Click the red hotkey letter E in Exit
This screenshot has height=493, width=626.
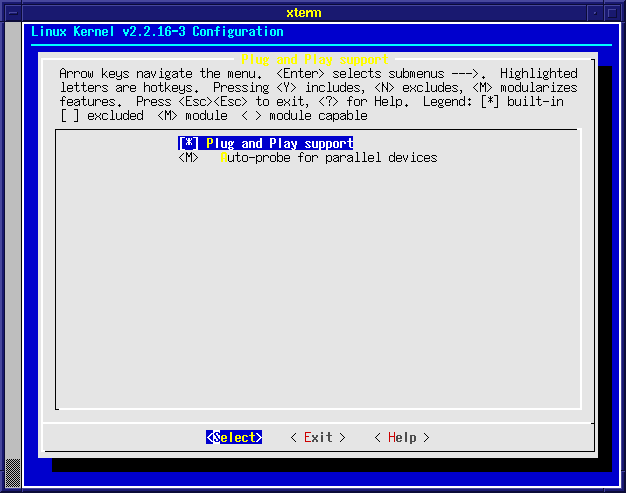tap(307, 438)
